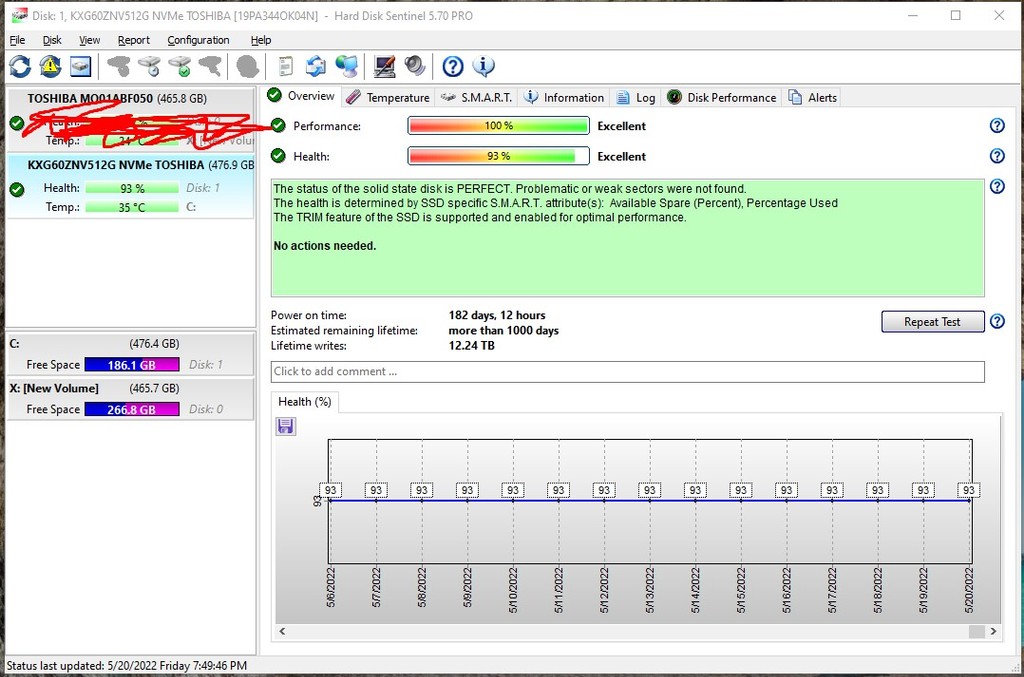This screenshot has height=677, width=1024.
Task: Click the help icon next to Repeat Test
Action: tap(997, 321)
